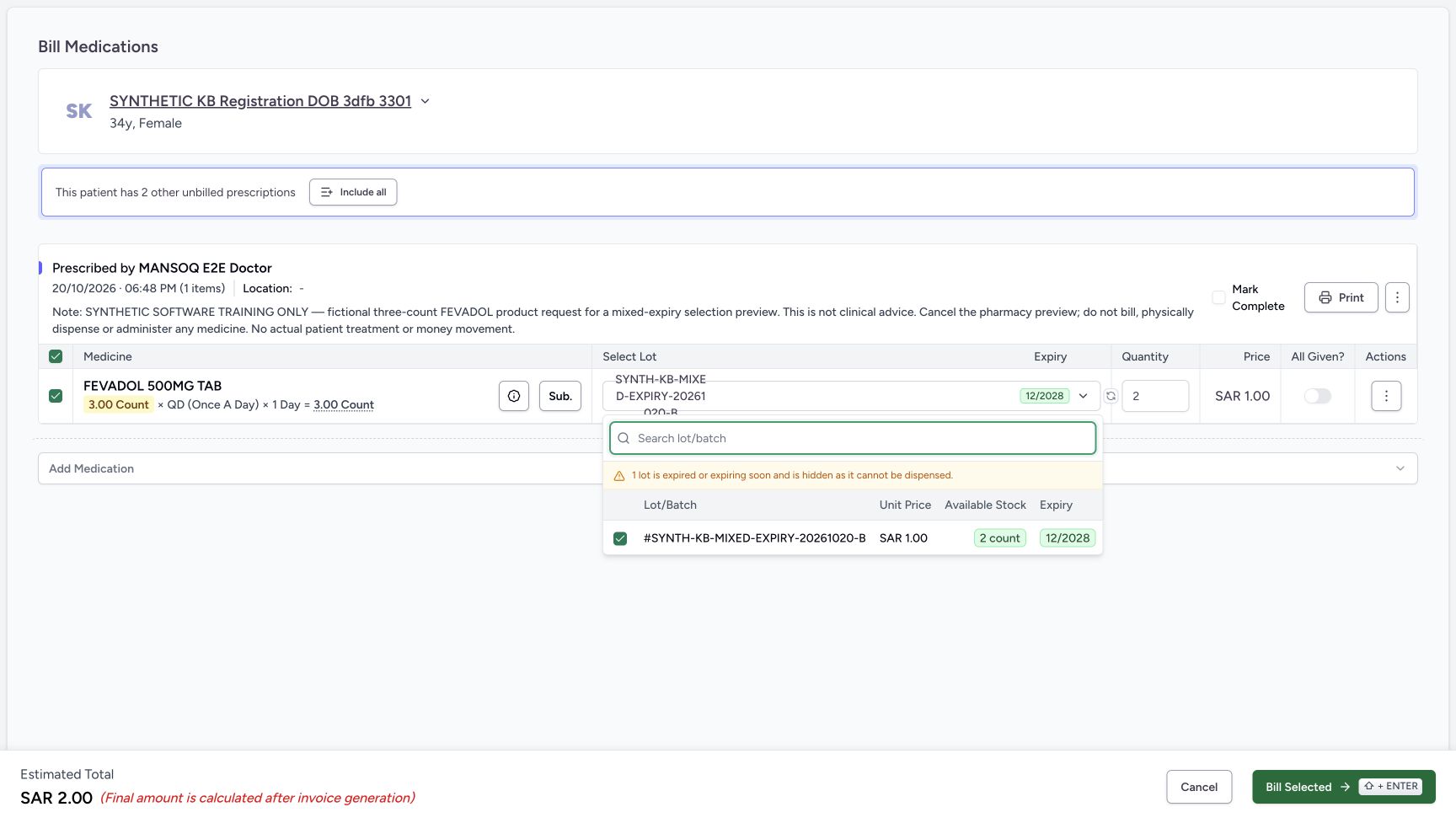Toggle the select-all medicines checkbox
The image size is (1456, 823).
pos(56,356)
